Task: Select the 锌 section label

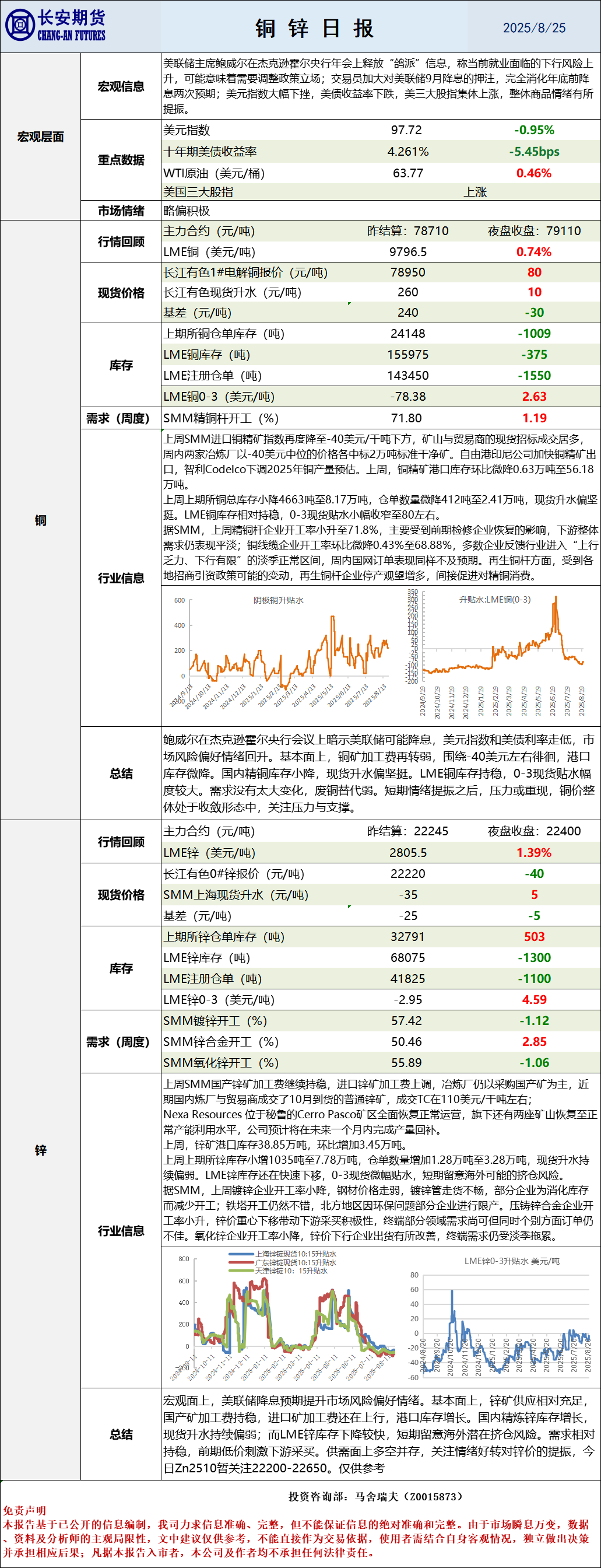Action: click(40, 1150)
